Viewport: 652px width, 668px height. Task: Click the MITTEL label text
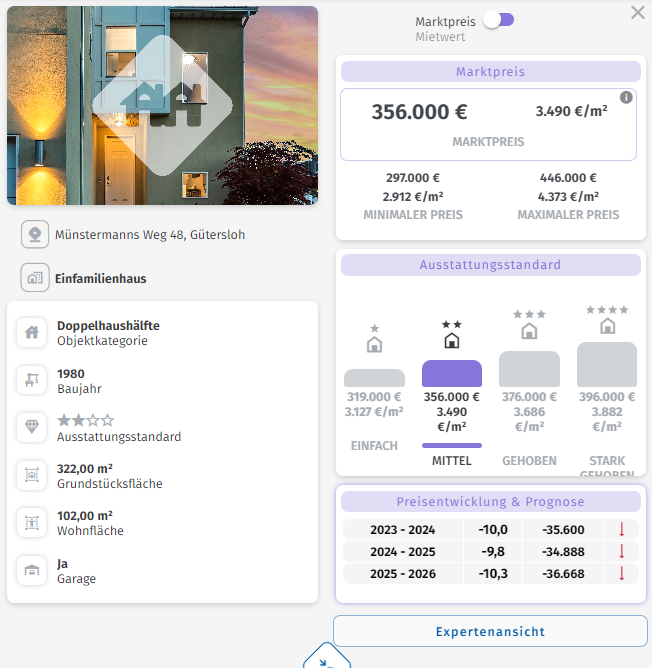tap(452, 461)
